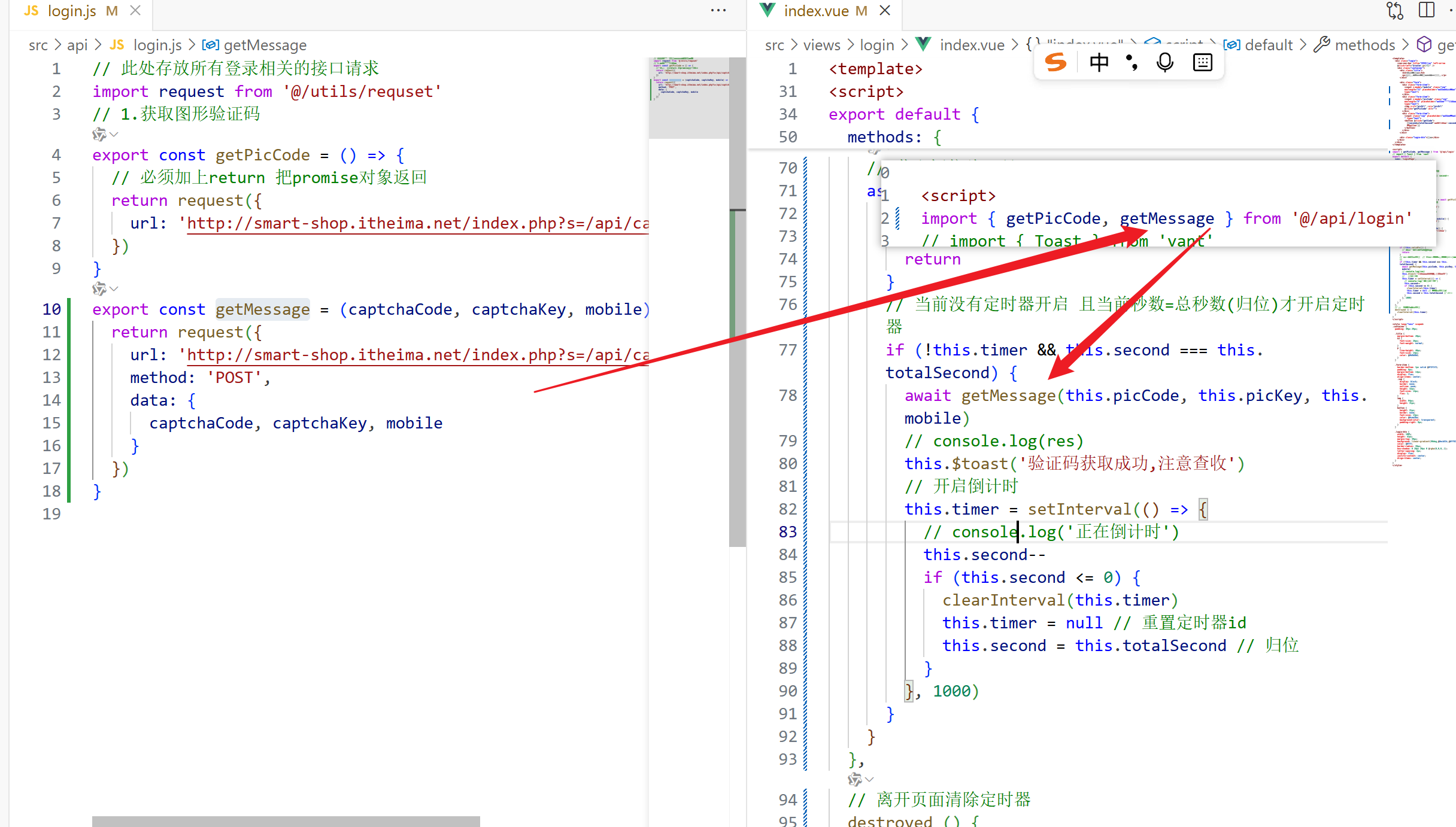Open the methods breadcrumb dropdown

click(x=1364, y=45)
